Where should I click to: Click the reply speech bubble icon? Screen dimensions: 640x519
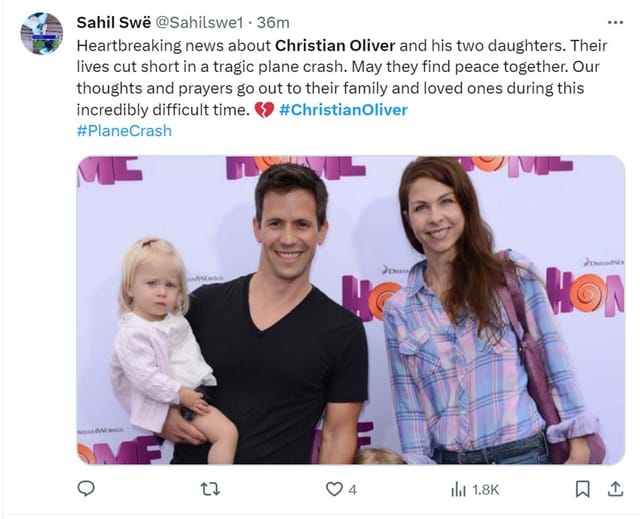(x=86, y=489)
